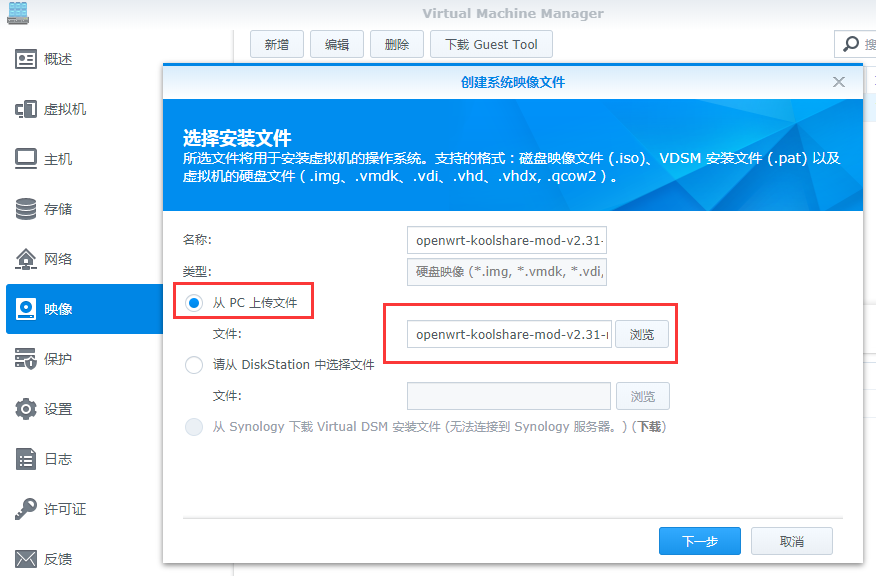
Task: Go to 虚拟机 section label
Action: 65,109
